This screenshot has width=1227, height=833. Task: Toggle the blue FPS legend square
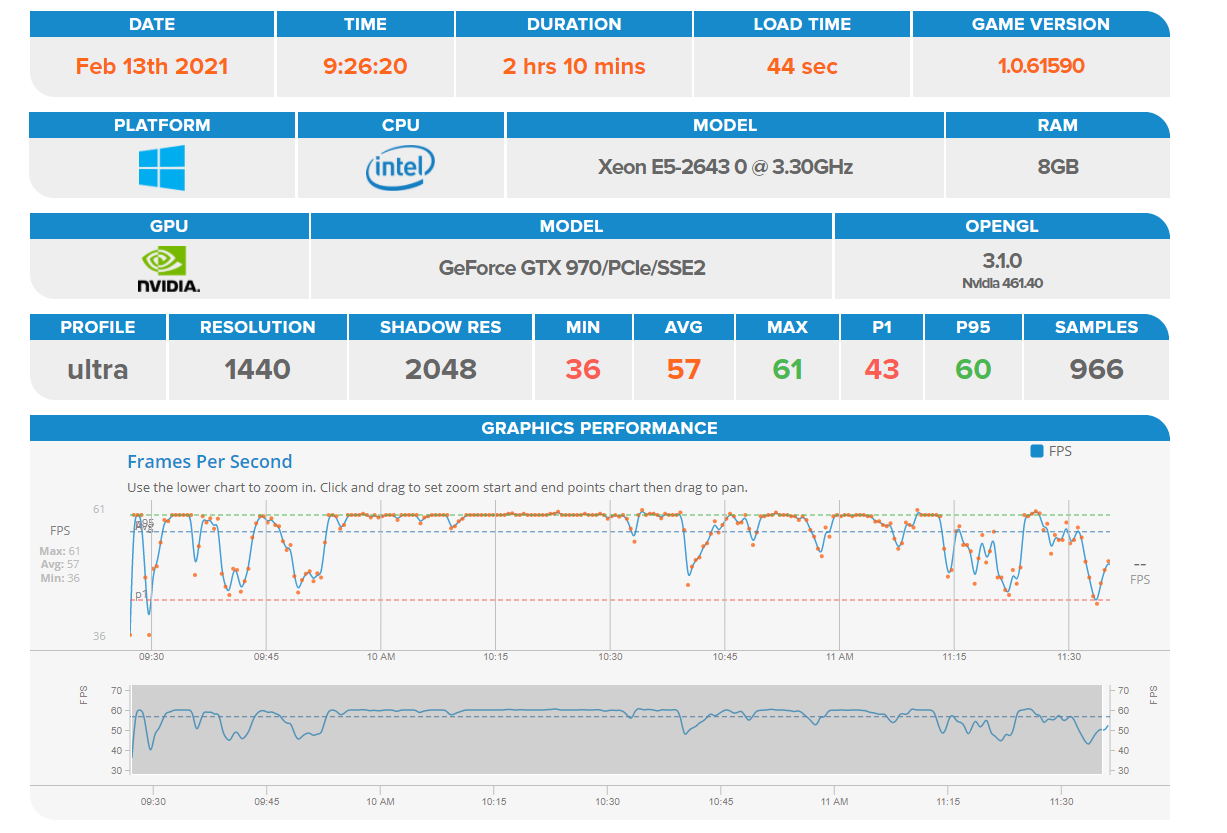click(x=1037, y=451)
